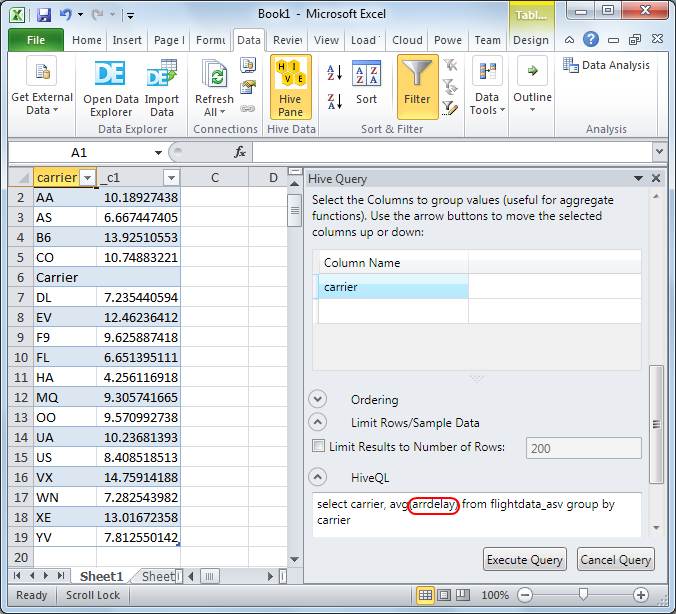Screen dimensions: 676x614
Task: Collapse the HiveQL section
Action: [318, 477]
